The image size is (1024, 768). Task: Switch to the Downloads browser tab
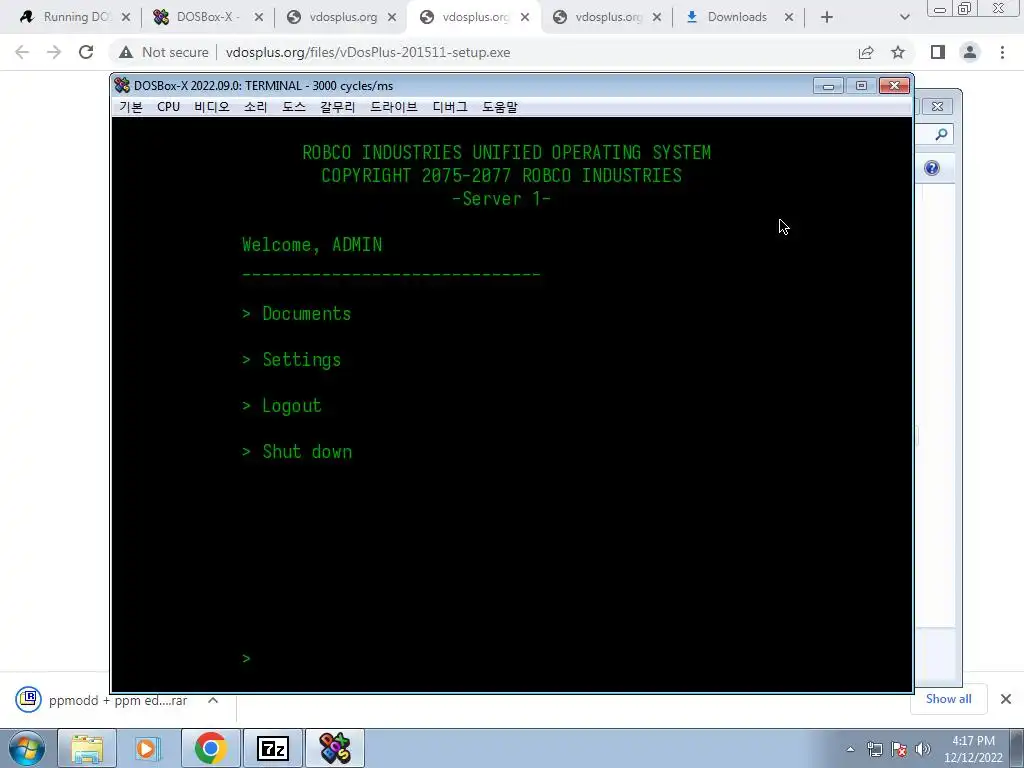tap(737, 17)
